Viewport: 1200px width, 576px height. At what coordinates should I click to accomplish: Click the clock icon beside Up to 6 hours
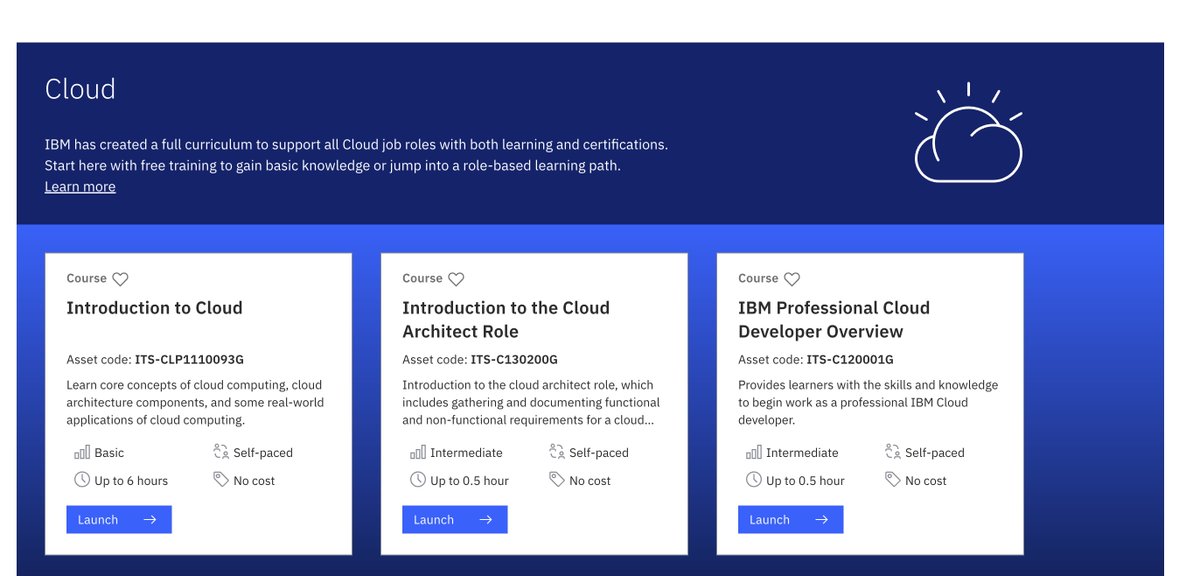point(82,480)
